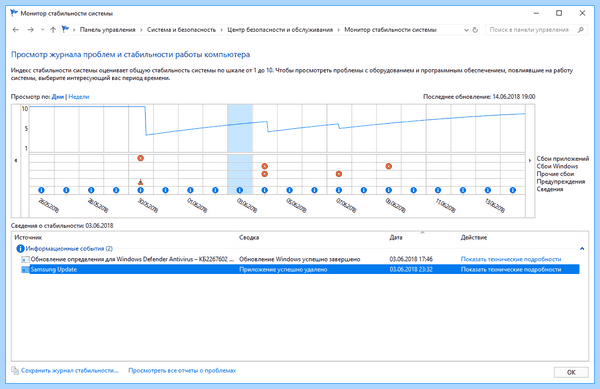Click the info icon in highlighted 03.06.2018 column
Viewport: 600px width, 389px height.
point(240,190)
